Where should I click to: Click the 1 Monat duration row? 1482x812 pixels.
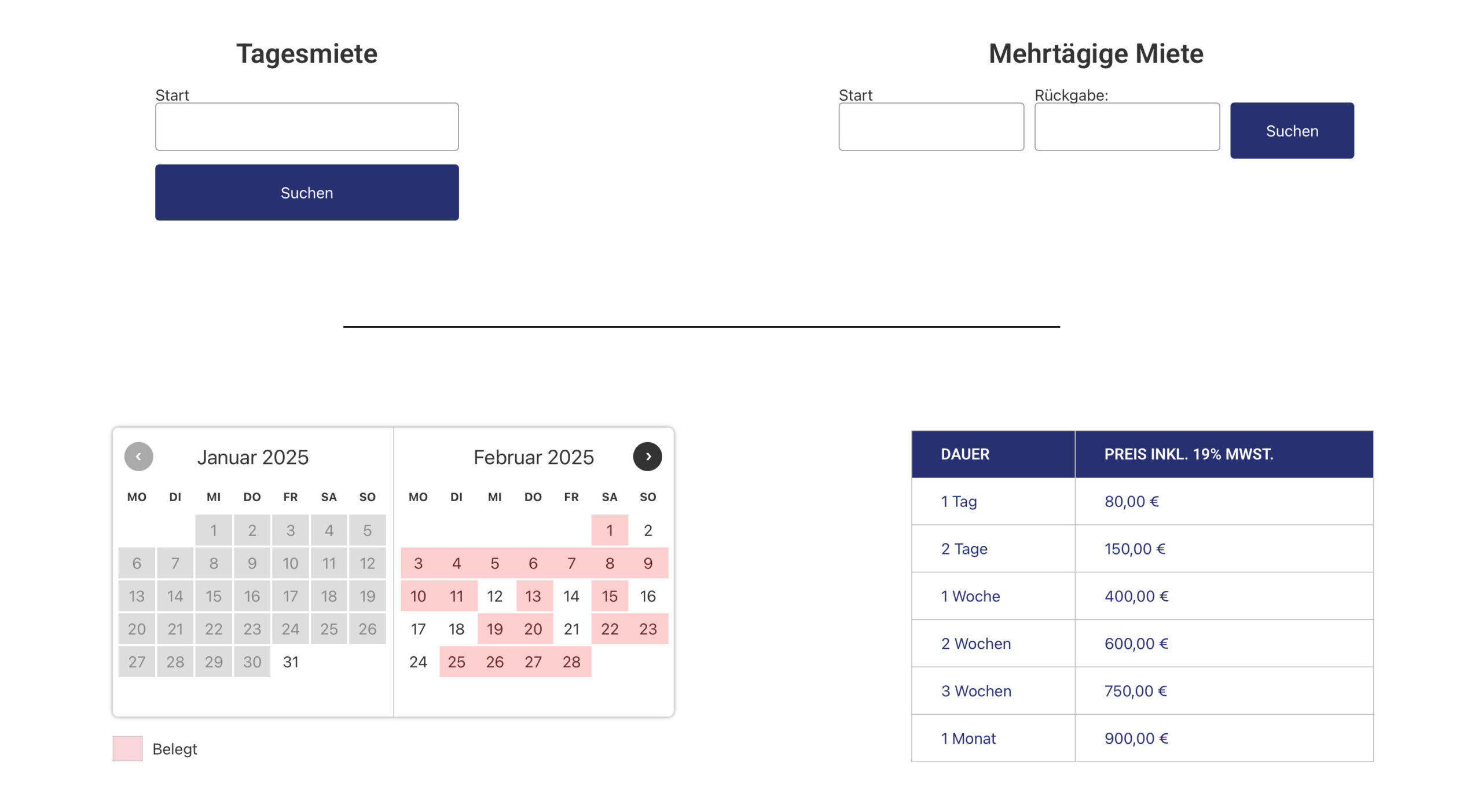coord(1142,738)
